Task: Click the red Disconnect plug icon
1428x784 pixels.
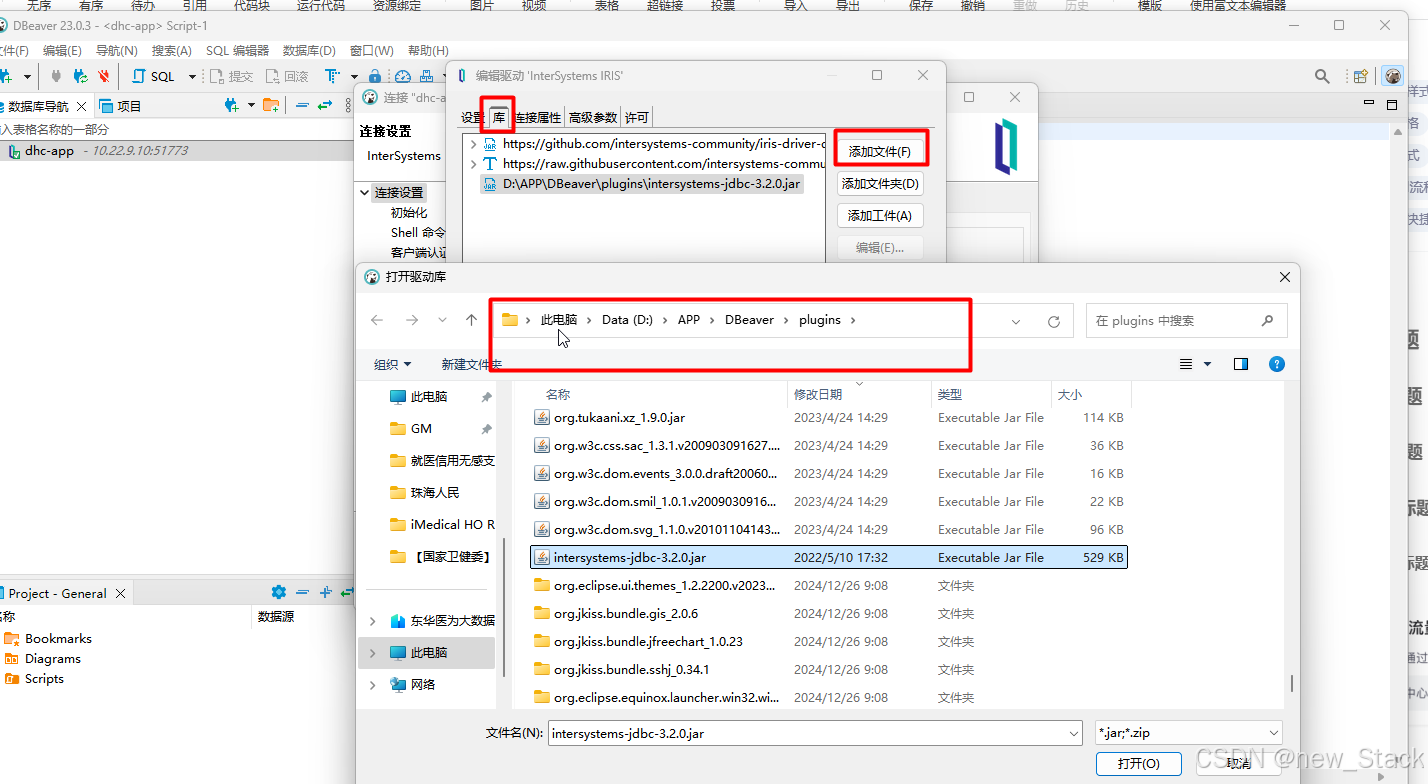Action: point(104,76)
